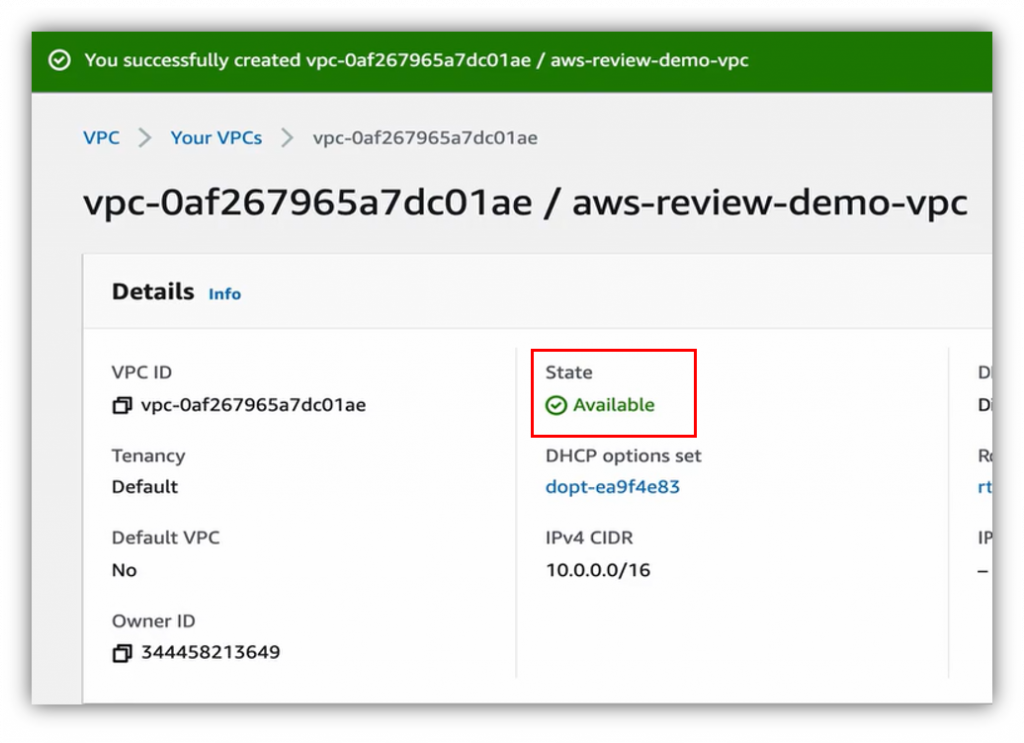Screen dimensions: 1024x743
Task: Click the success message text in the banner
Action: pos(417,60)
